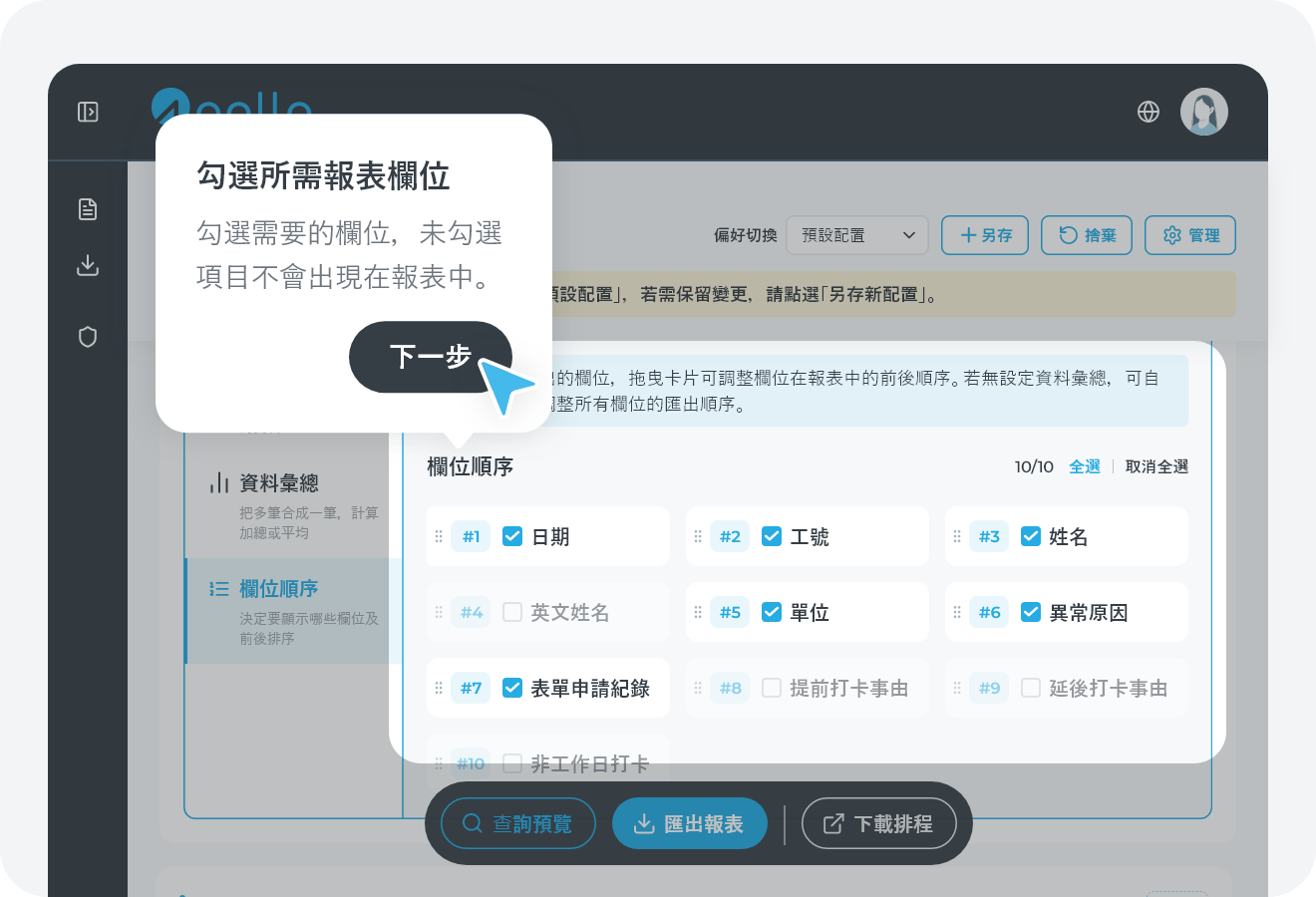Viewport: 1316px width, 897px height.
Task: Click the 匯出報表 button
Action: click(x=690, y=824)
